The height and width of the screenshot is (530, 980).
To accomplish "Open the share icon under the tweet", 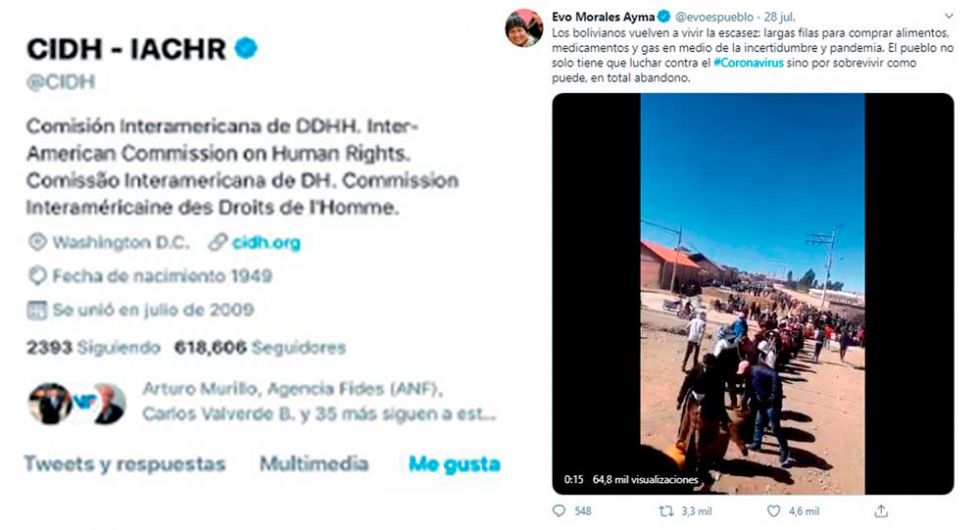I will pos(881,511).
